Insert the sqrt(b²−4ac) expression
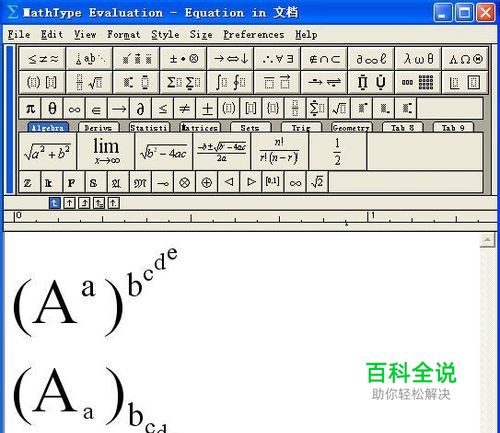The height and width of the screenshot is (433, 500). [x=164, y=151]
